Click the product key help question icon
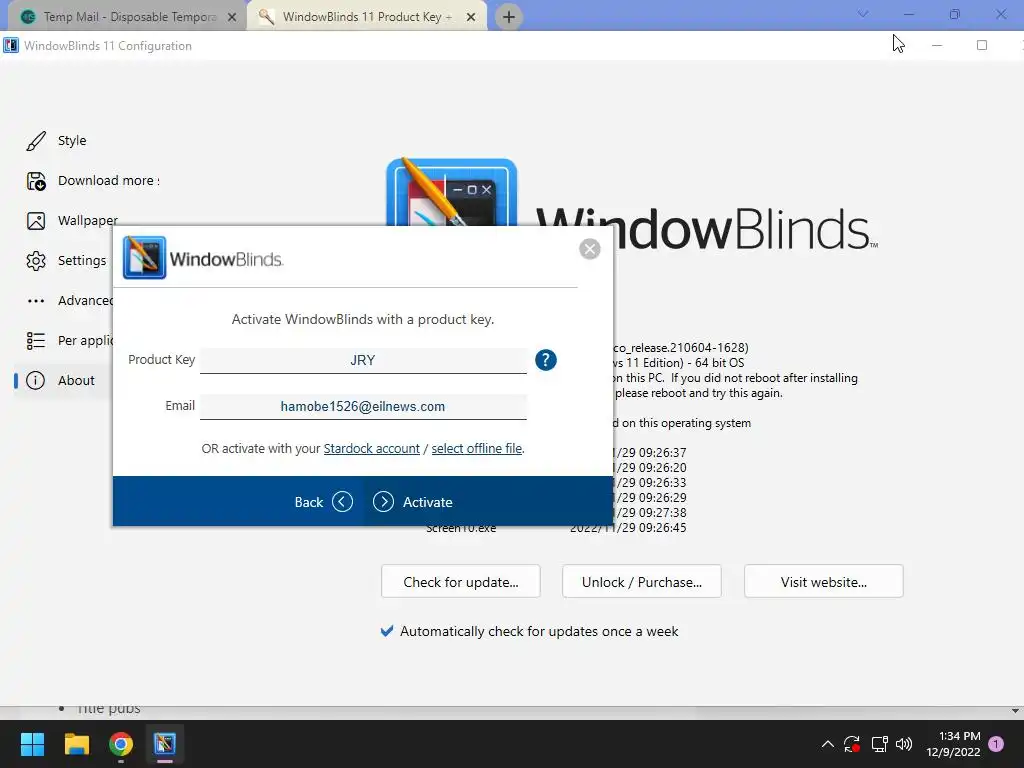Screen dimensions: 1024x768 point(546,360)
